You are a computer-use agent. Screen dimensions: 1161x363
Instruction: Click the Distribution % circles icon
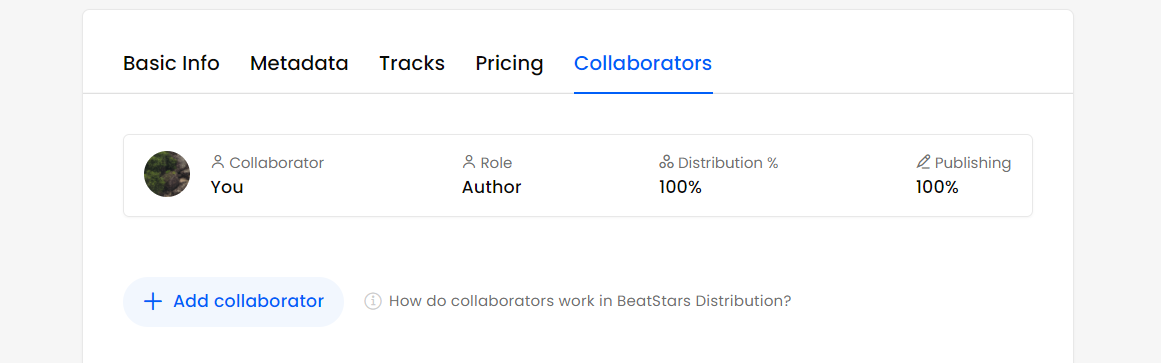(666, 162)
